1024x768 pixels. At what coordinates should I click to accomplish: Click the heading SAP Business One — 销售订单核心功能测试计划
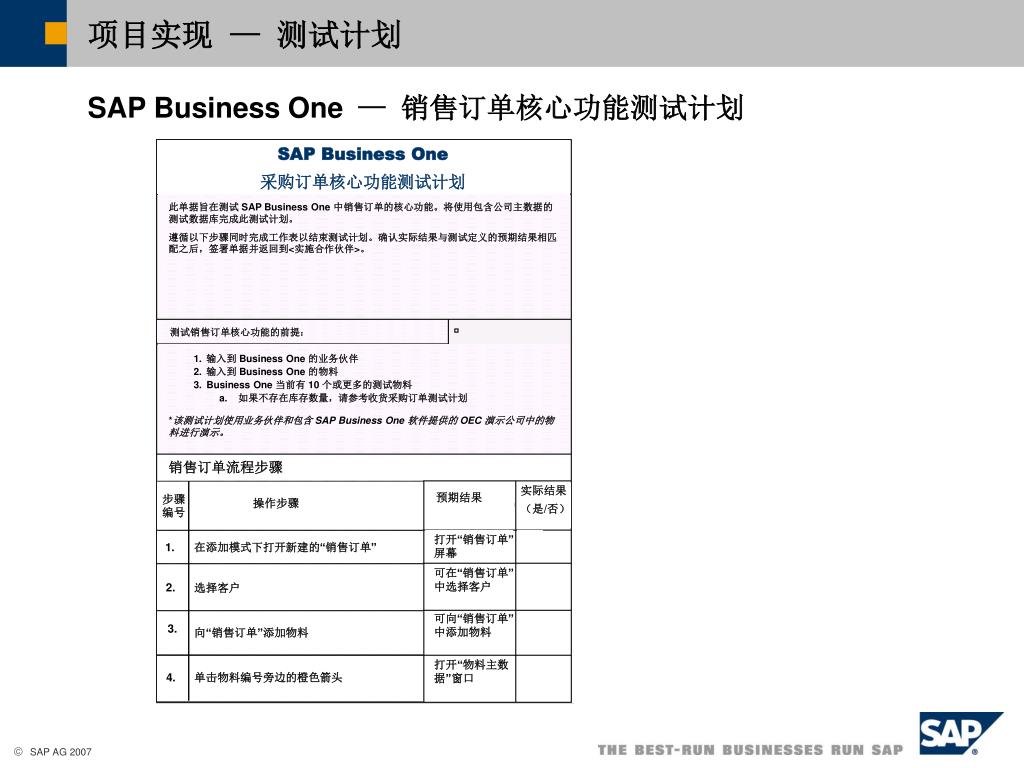coord(415,108)
